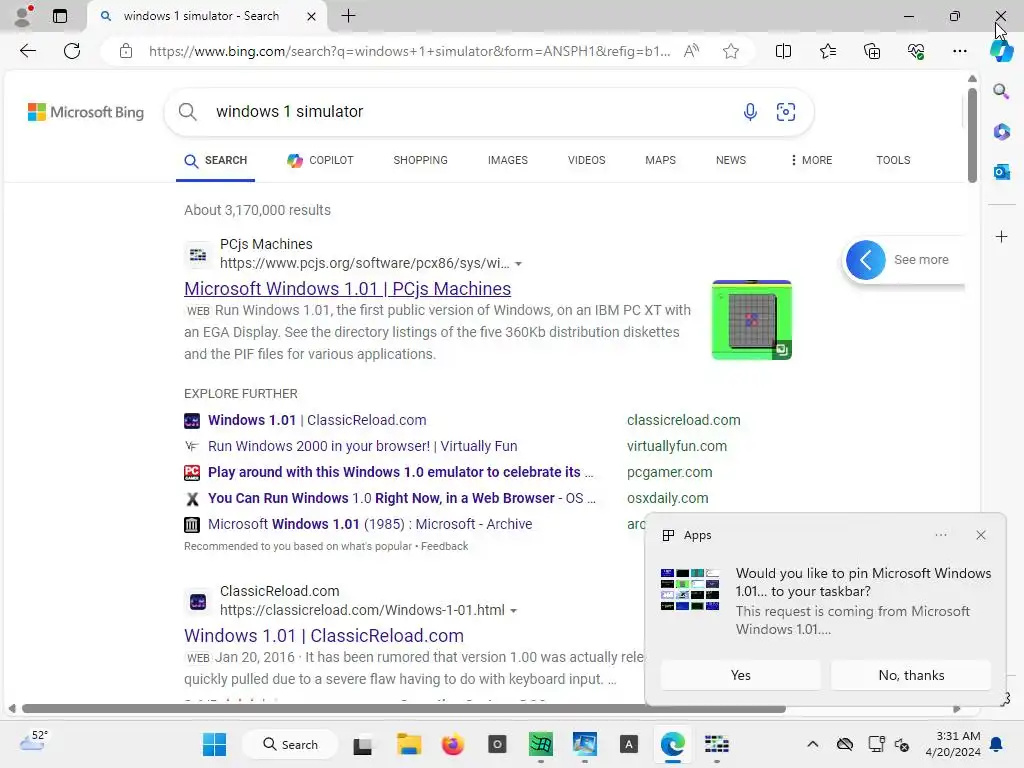Switch to Shopping tab
This screenshot has width=1024, height=768.
pyautogui.click(x=421, y=160)
